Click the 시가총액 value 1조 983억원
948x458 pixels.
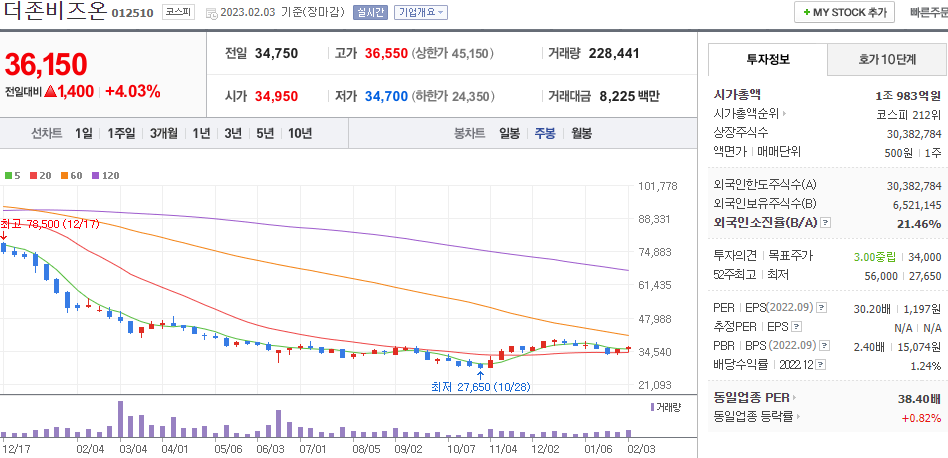pyautogui.click(x=908, y=95)
